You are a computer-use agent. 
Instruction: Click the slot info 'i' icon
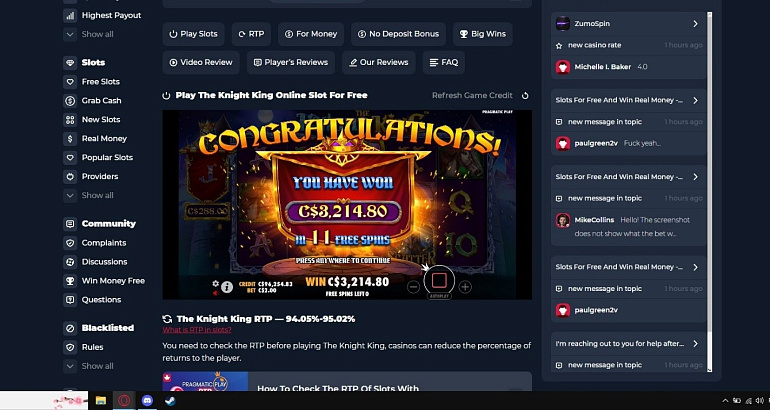coord(227,287)
